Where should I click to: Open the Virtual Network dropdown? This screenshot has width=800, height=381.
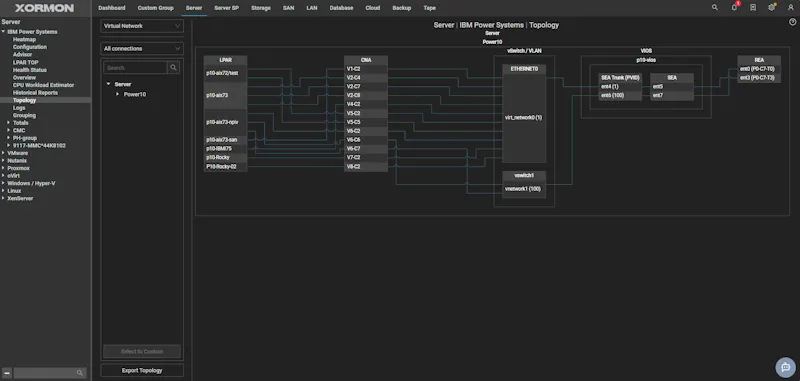click(142, 26)
